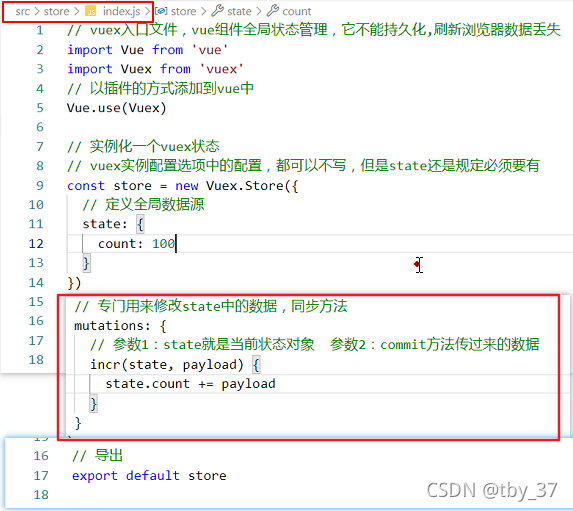Select the 'store' symbol breadcrumb after index.js
The width and height of the screenshot is (573, 511).
click(x=183, y=12)
